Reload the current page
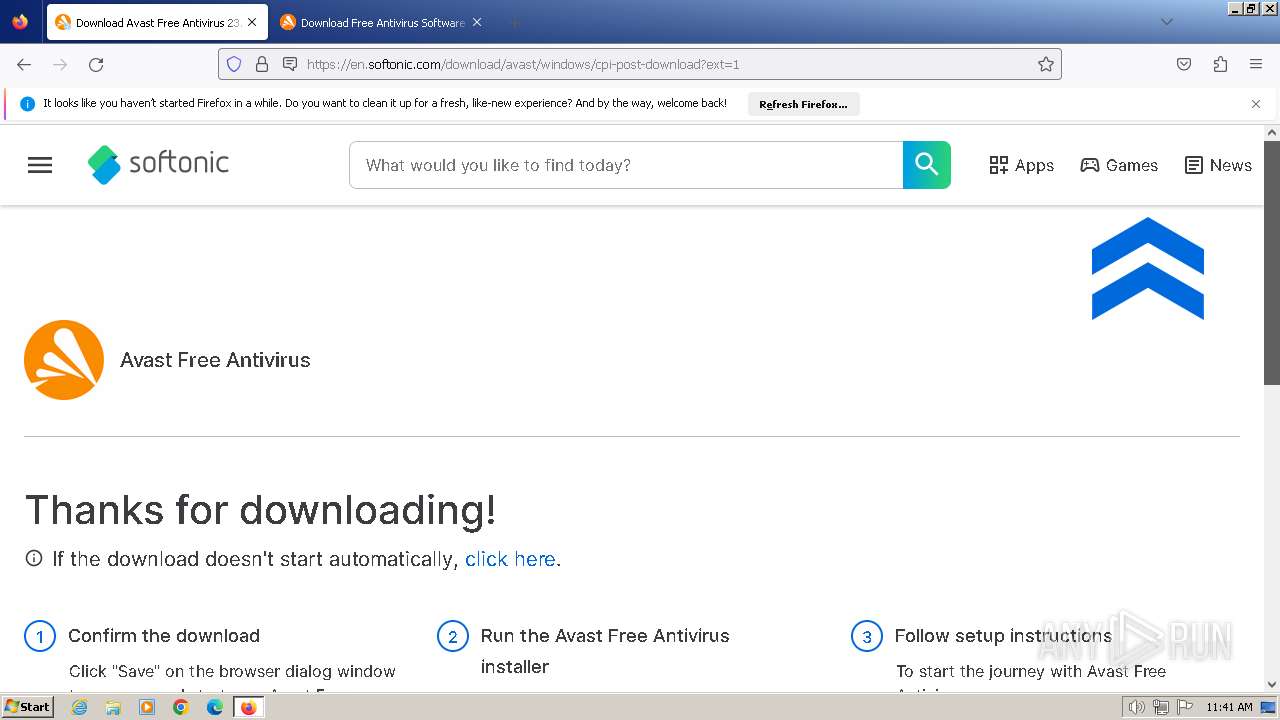Viewport: 1280px width, 720px height. [x=96, y=64]
